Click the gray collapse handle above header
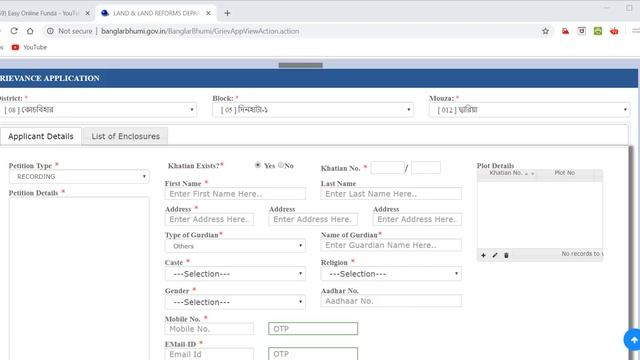Viewport: 640px width, 360px height. [x=300, y=65]
